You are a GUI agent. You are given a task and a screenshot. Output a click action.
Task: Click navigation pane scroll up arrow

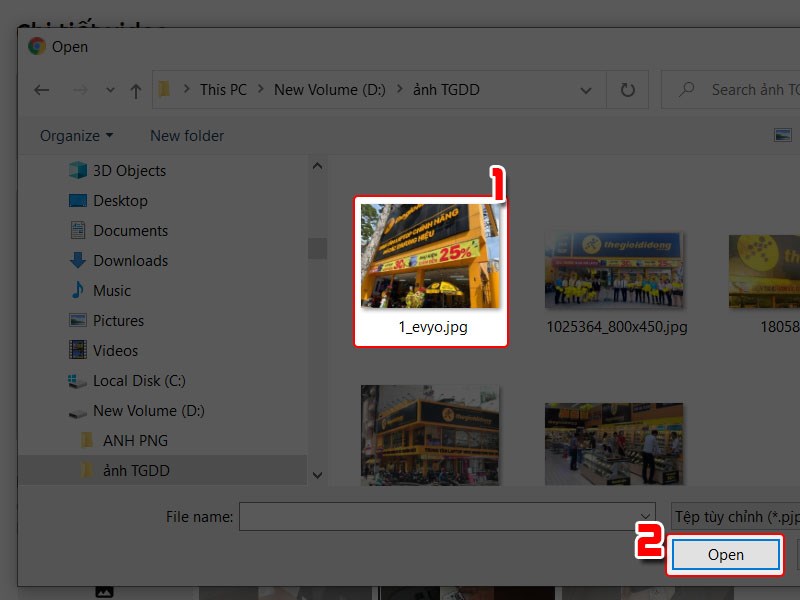click(317, 166)
